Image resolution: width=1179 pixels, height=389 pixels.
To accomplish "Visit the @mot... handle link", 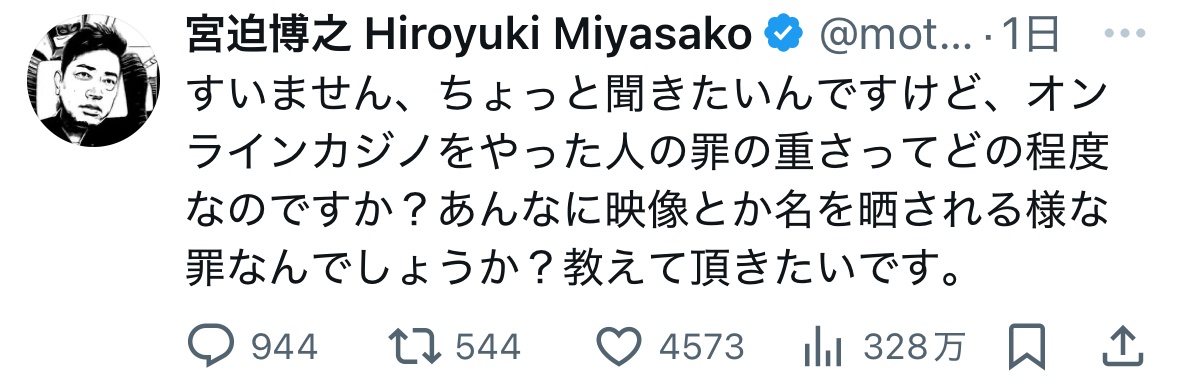I will pos(896,36).
